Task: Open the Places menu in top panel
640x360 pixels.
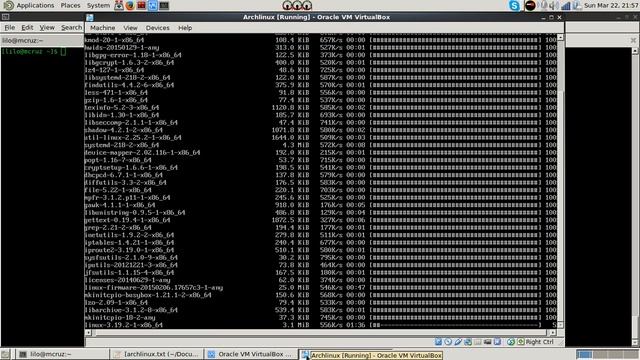Action: (x=70, y=5)
